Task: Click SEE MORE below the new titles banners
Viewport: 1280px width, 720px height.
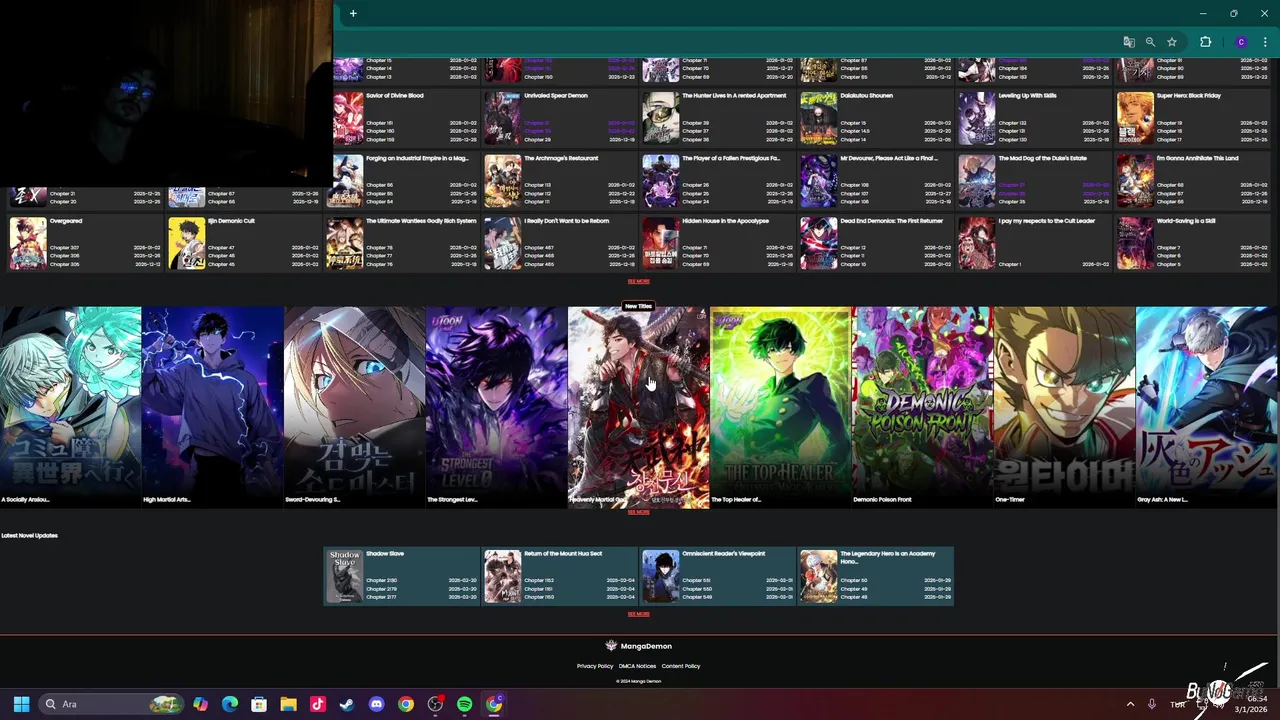Action: coord(638,512)
